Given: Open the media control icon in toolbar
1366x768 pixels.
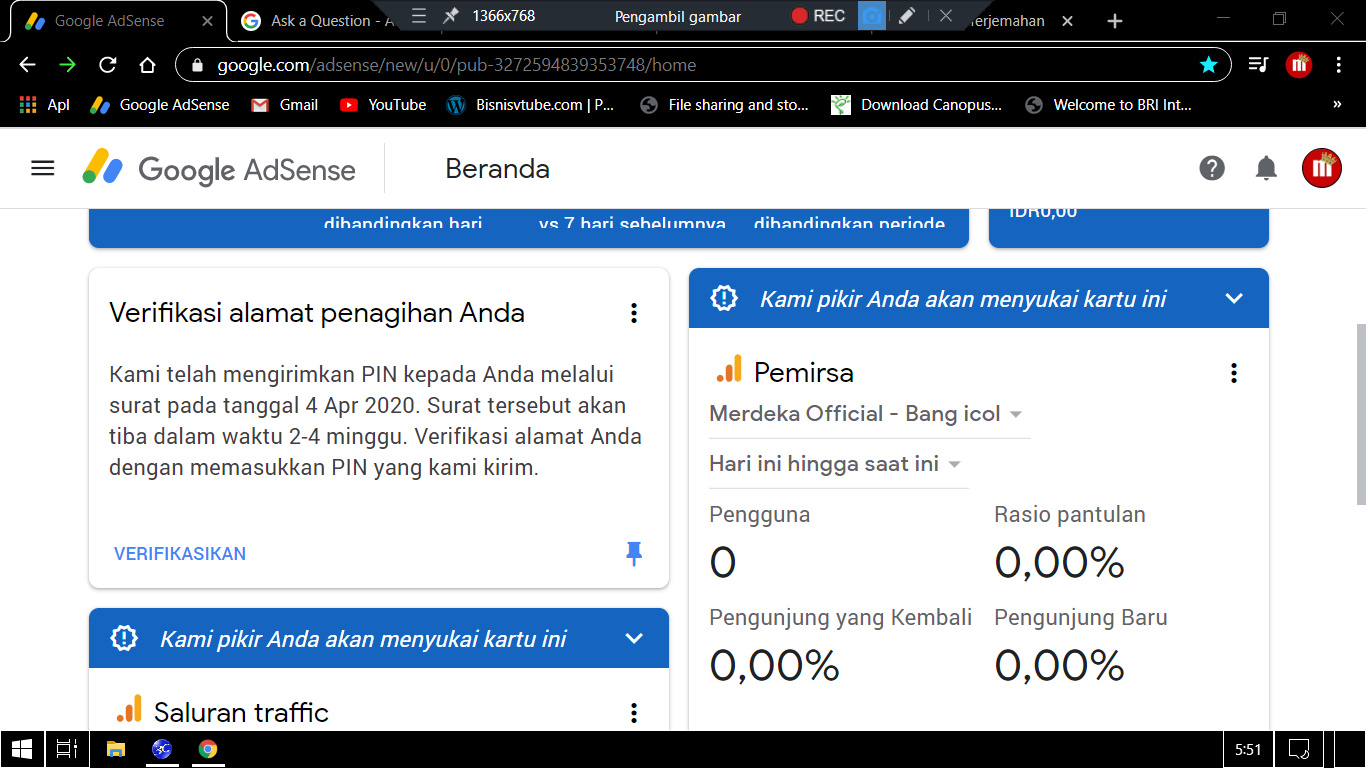Looking at the screenshot, I should [x=1258, y=65].
